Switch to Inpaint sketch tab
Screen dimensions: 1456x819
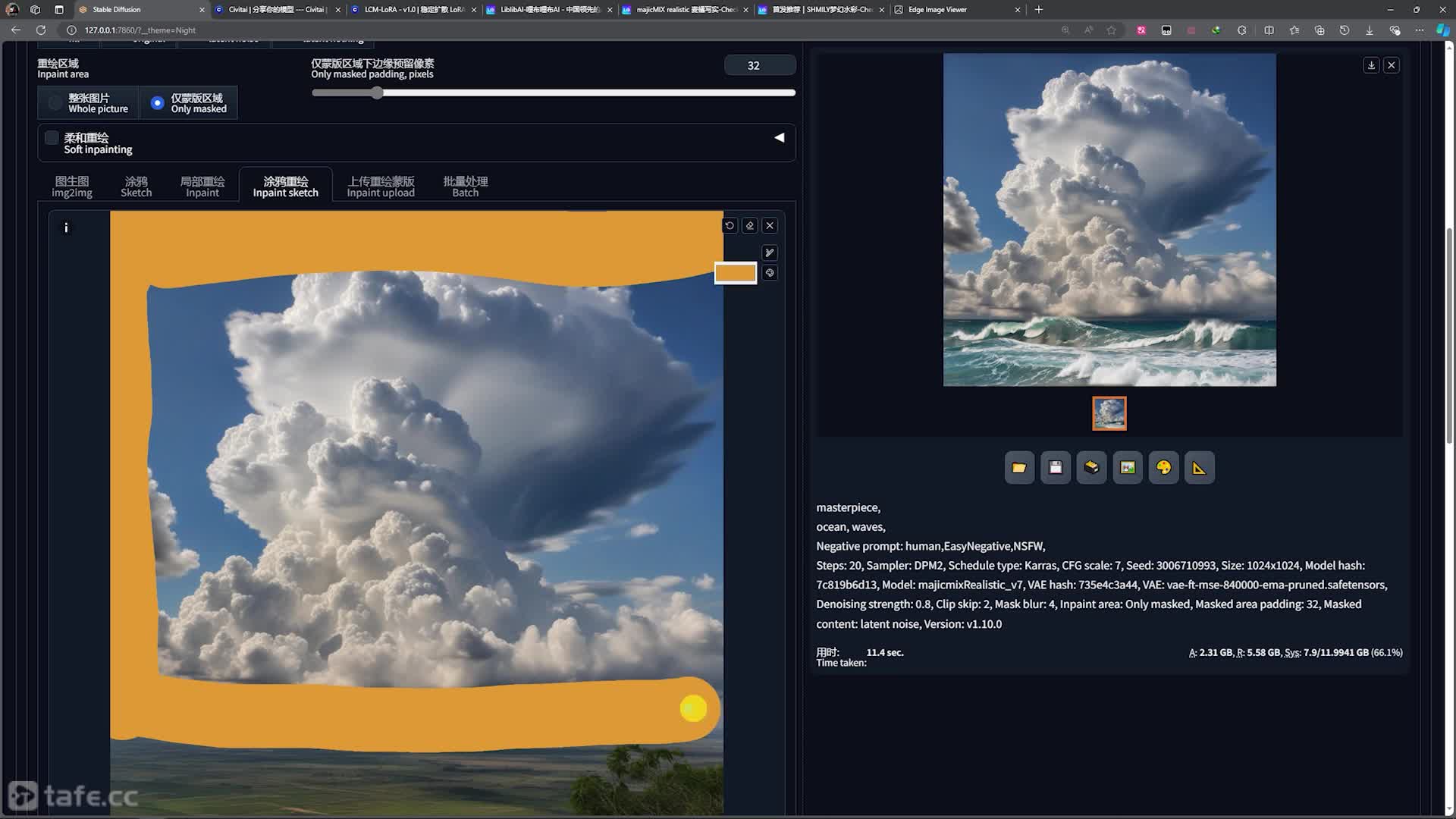click(286, 187)
